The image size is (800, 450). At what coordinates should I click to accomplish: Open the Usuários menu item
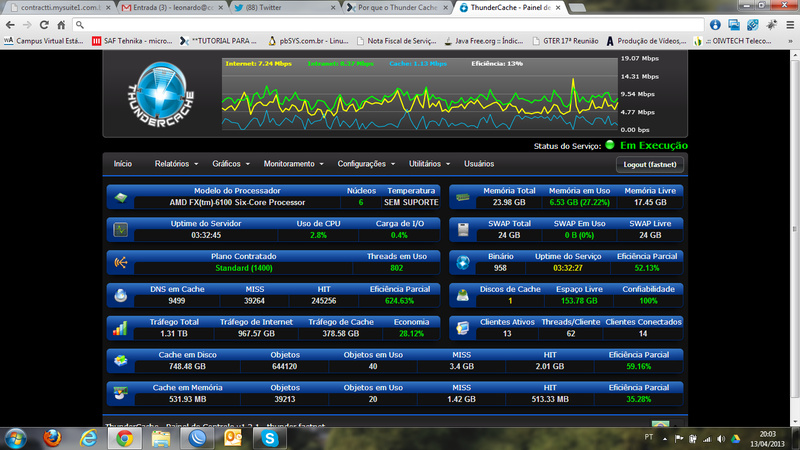pyautogui.click(x=479, y=164)
